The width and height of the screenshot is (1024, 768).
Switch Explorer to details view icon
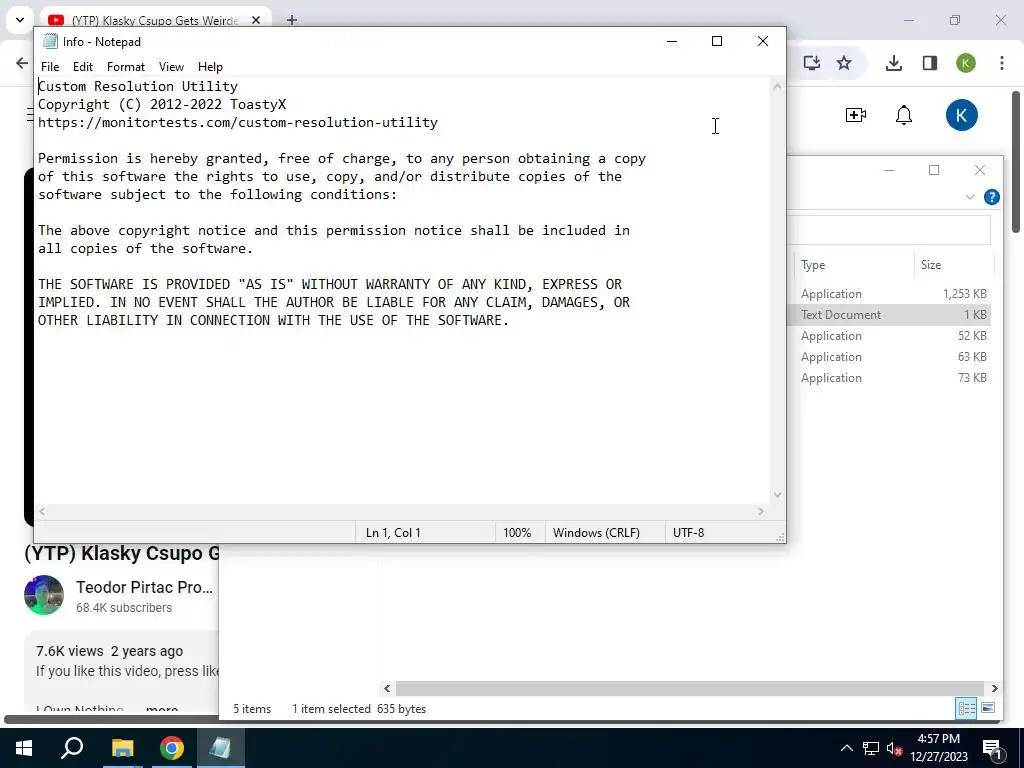click(x=966, y=709)
